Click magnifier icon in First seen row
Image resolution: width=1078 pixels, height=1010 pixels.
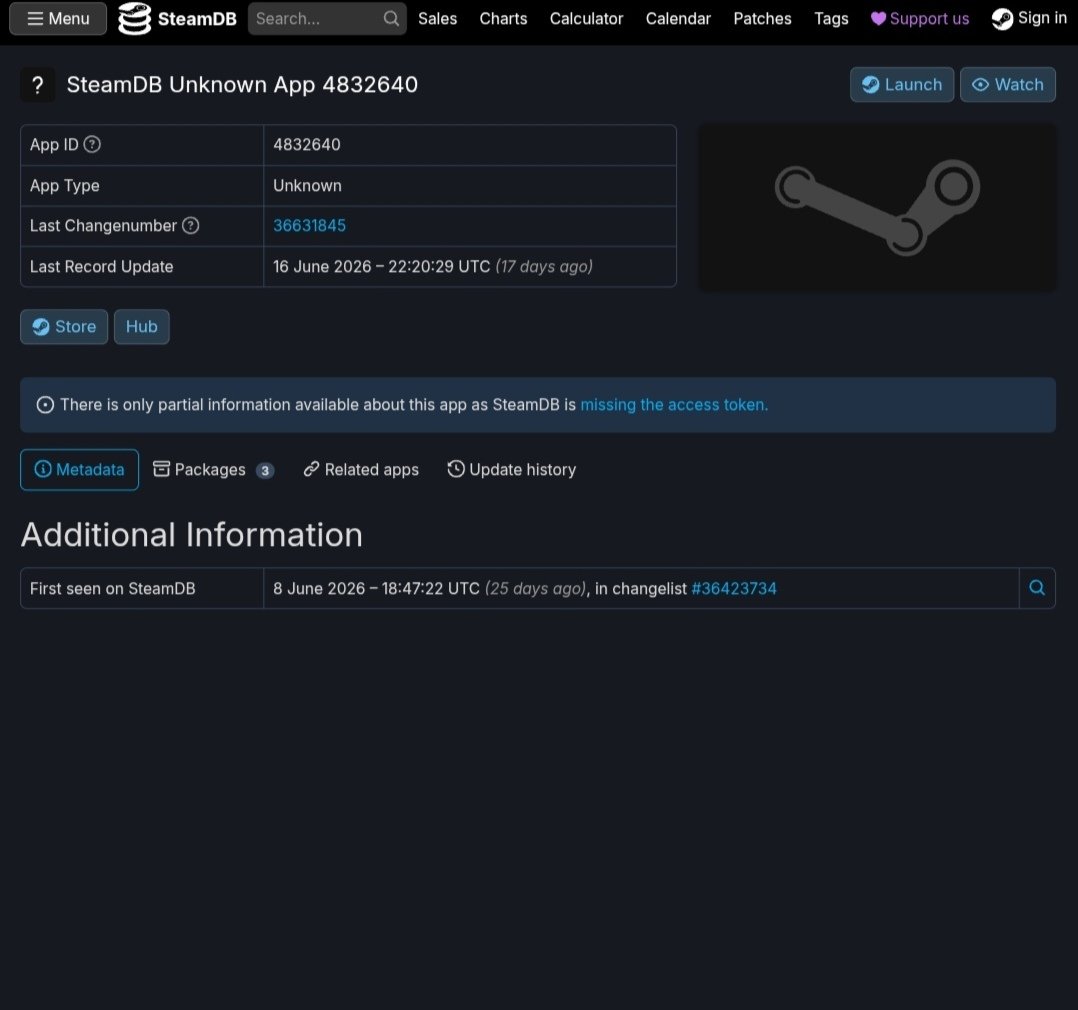point(1037,588)
